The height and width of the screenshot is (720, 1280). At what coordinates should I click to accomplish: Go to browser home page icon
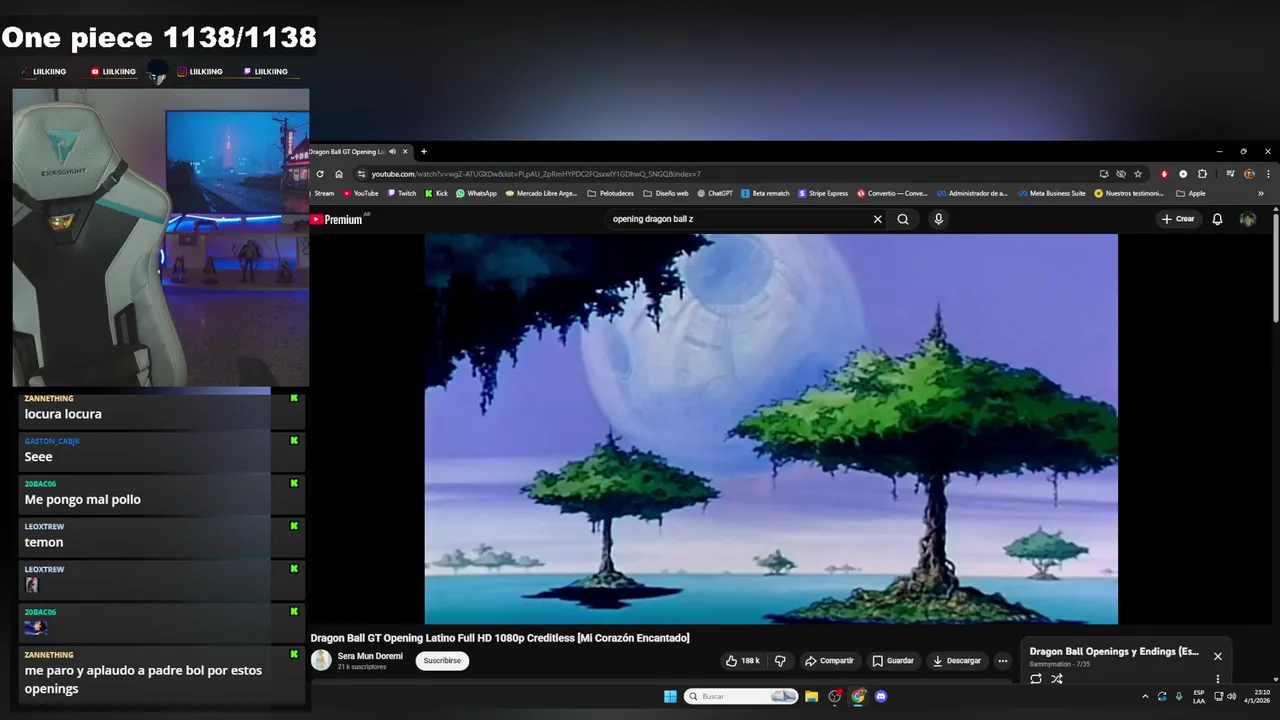coord(339,174)
